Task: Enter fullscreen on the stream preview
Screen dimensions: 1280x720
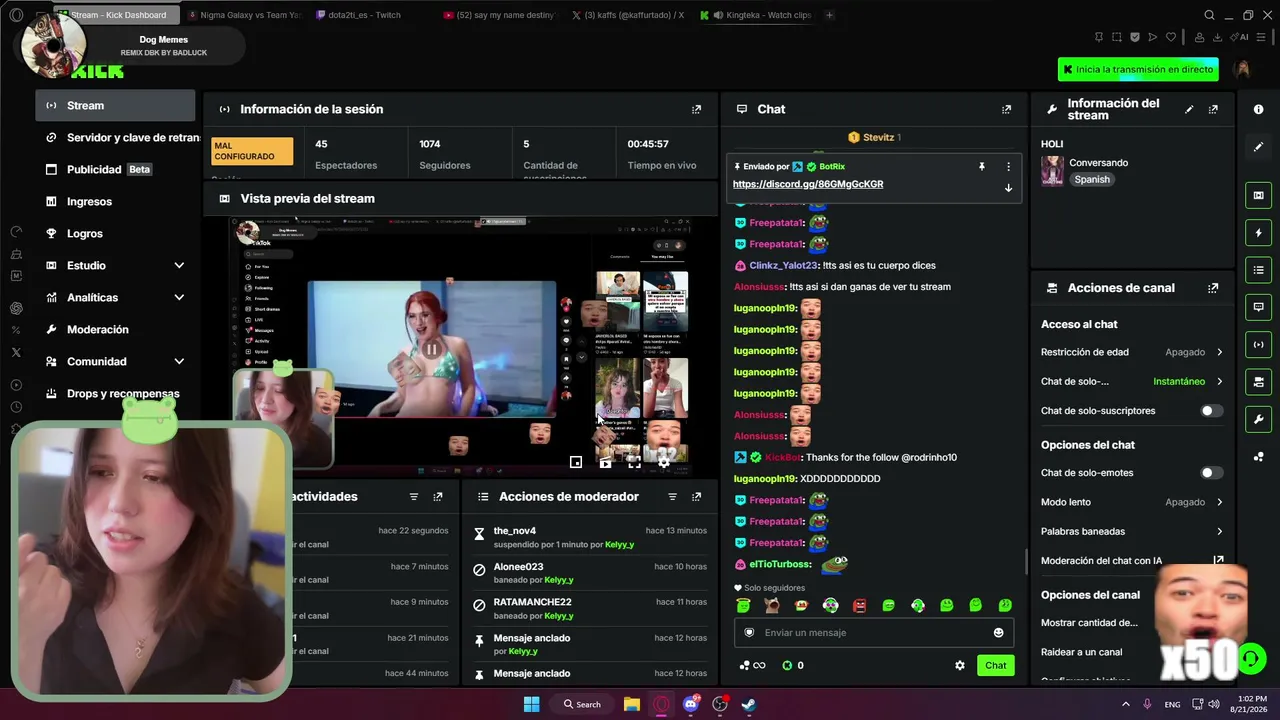Action: (634, 463)
